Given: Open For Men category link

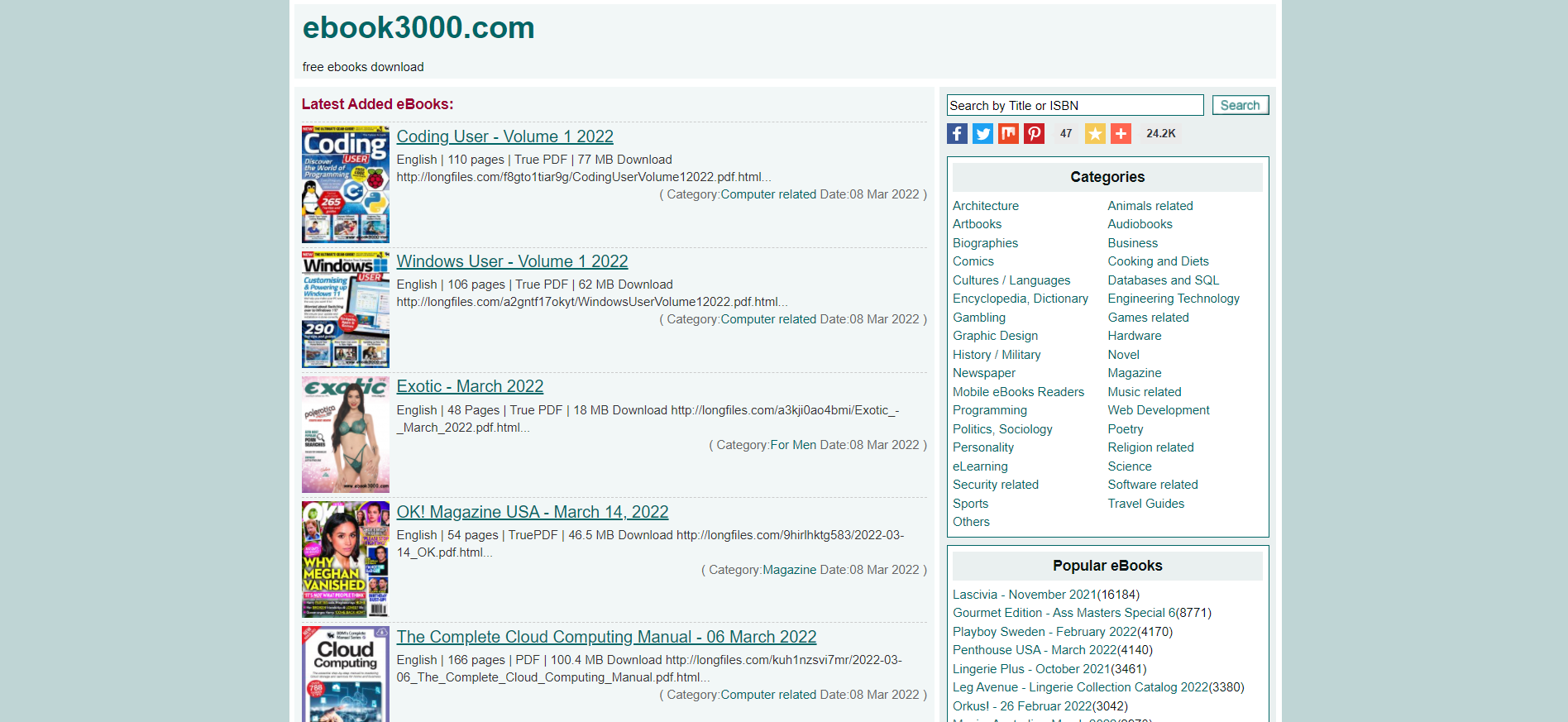Looking at the screenshot, I should (793, 445).
